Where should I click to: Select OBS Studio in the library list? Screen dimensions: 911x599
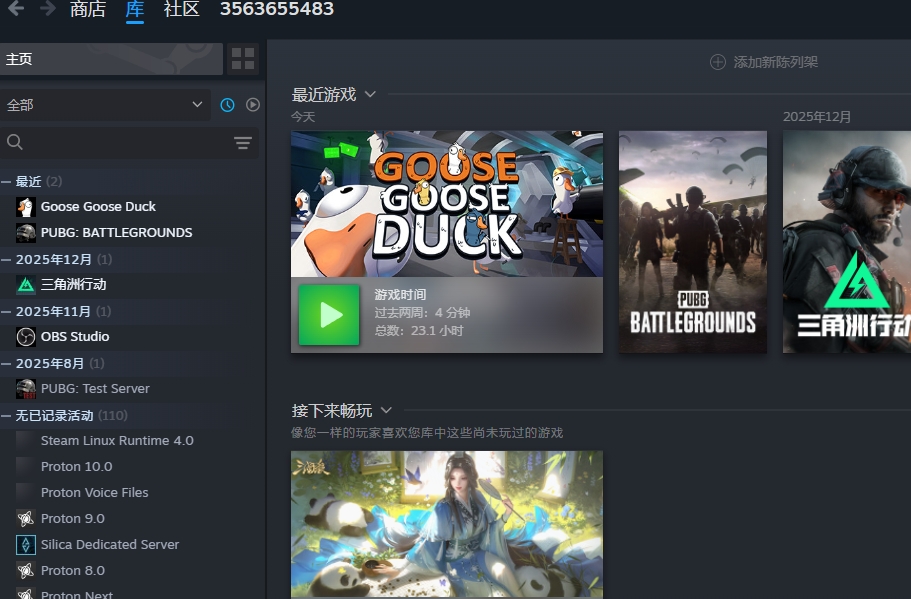(x=75, y=337)
